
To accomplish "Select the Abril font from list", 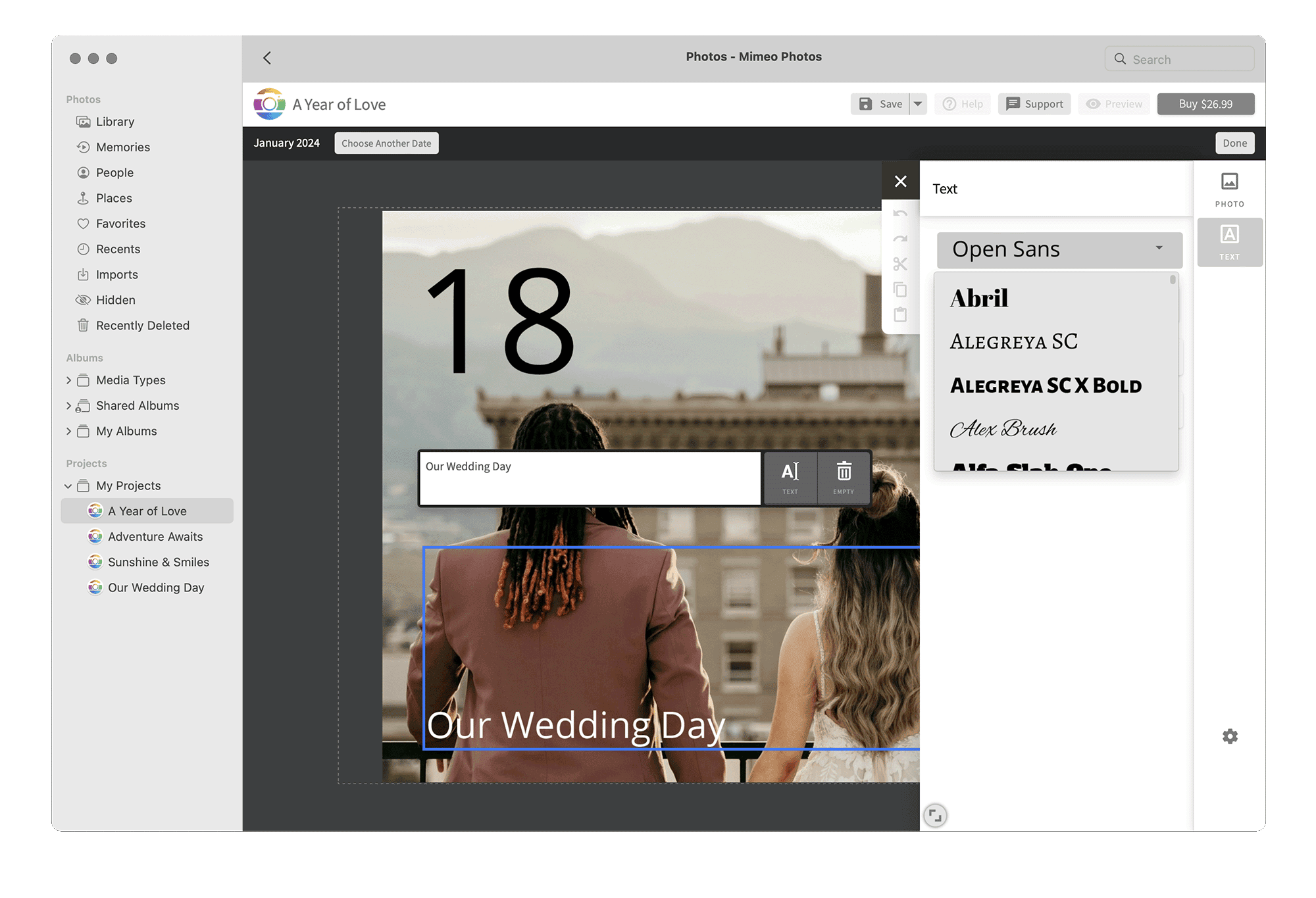I will (x=979, y=296).
